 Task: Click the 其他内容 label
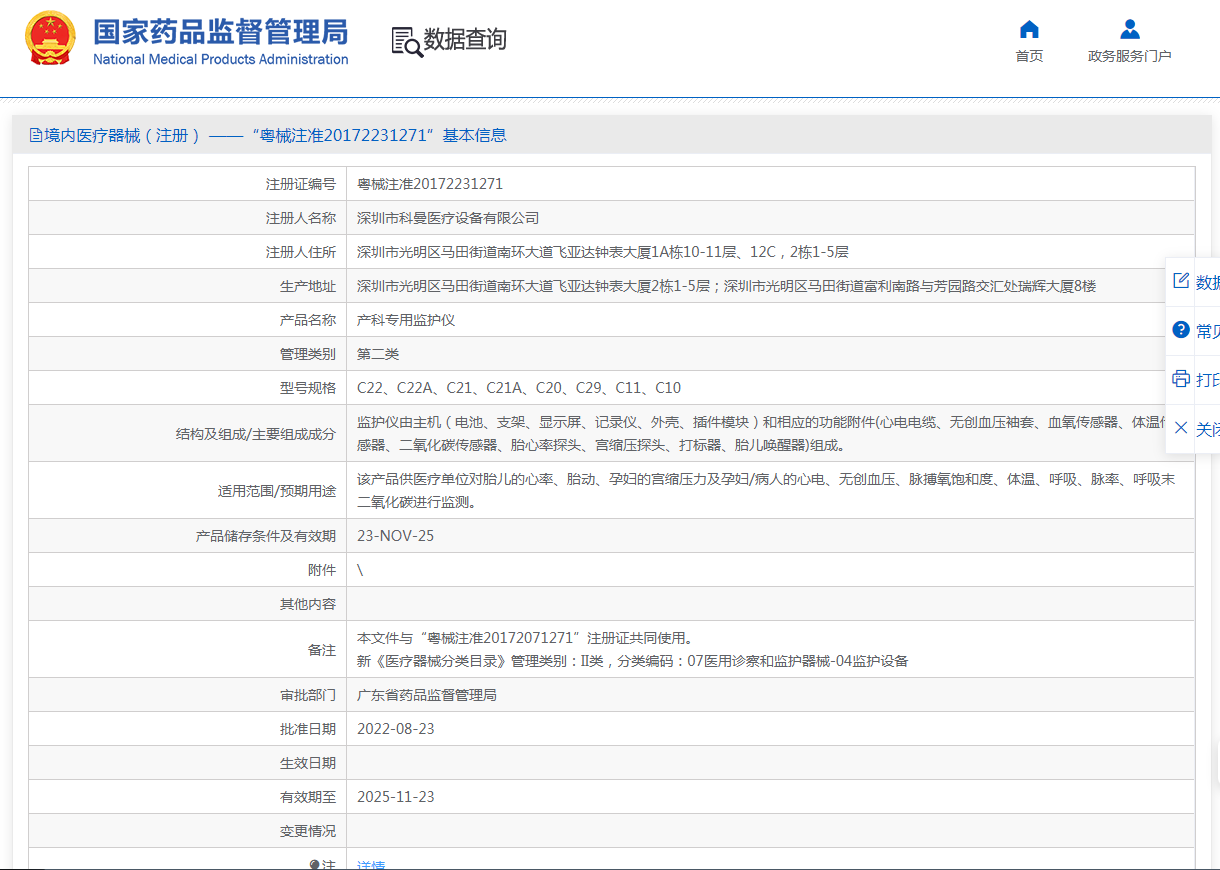point(307,604)
